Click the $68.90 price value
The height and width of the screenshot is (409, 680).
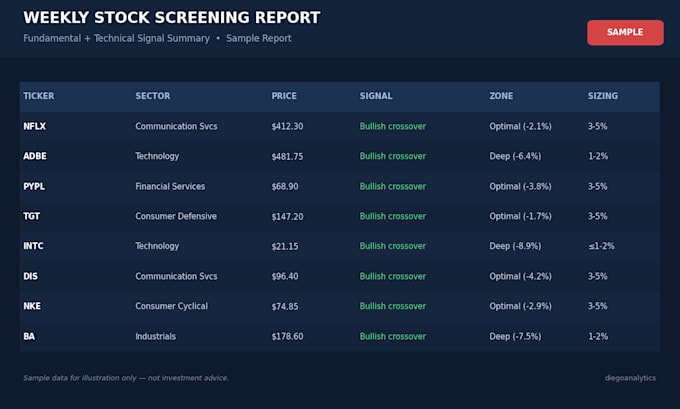(285, 187)
